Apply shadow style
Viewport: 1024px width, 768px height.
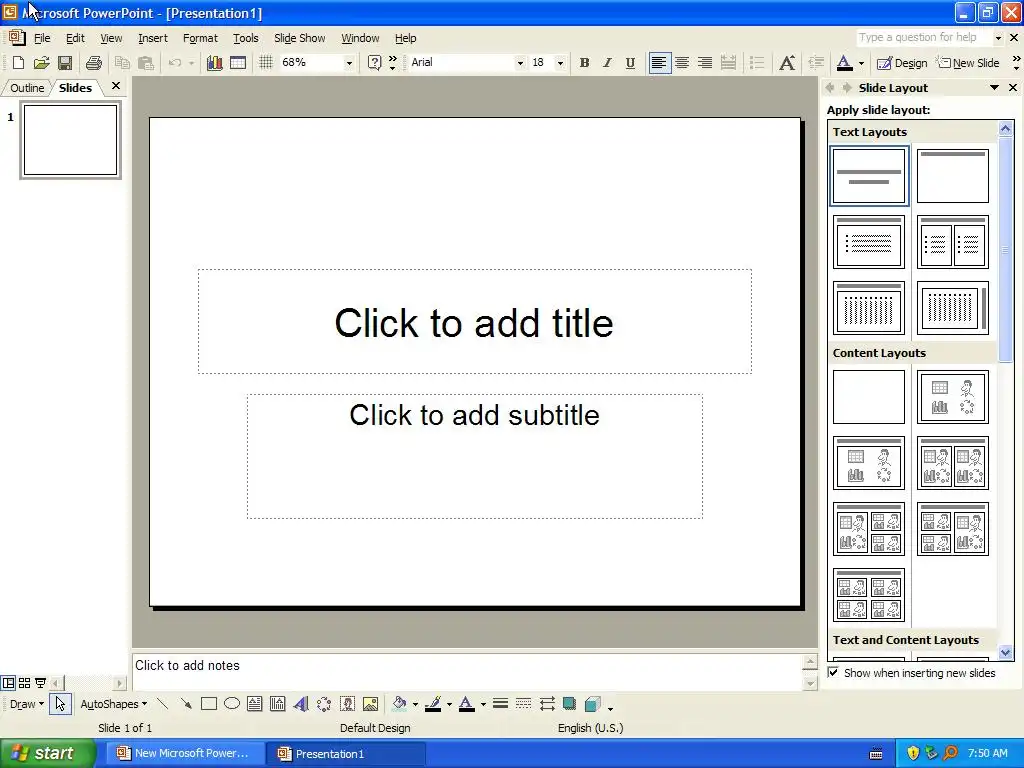[569, 704]
